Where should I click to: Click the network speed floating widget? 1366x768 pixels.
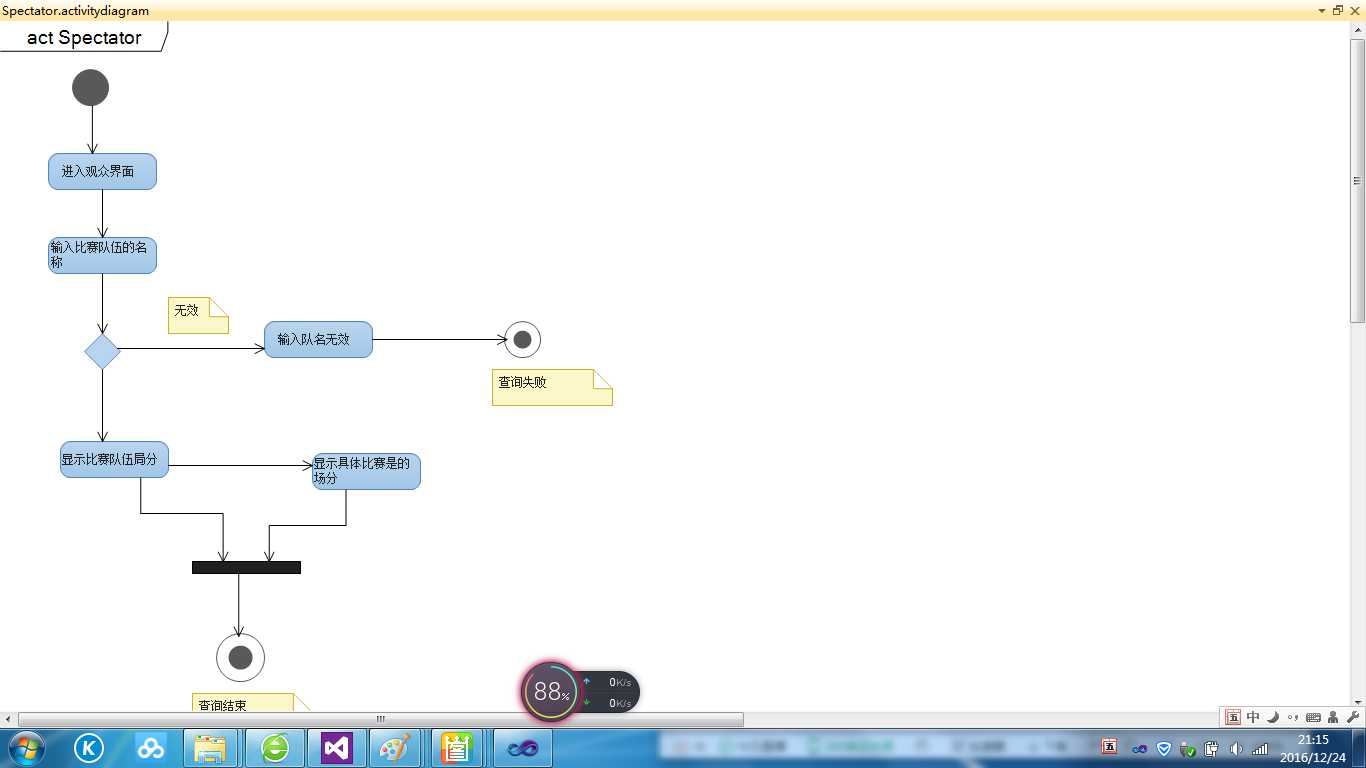[x=610, y=692]
